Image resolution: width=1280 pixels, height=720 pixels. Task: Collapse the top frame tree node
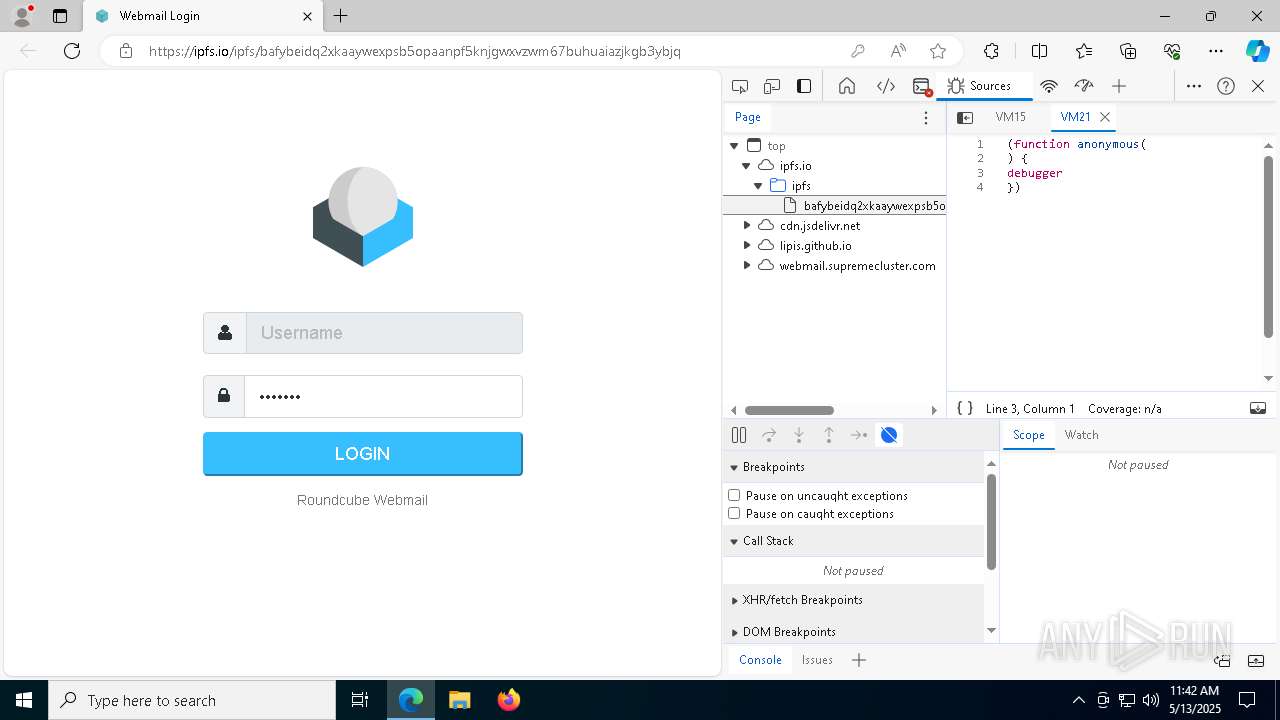coord(734,146)
